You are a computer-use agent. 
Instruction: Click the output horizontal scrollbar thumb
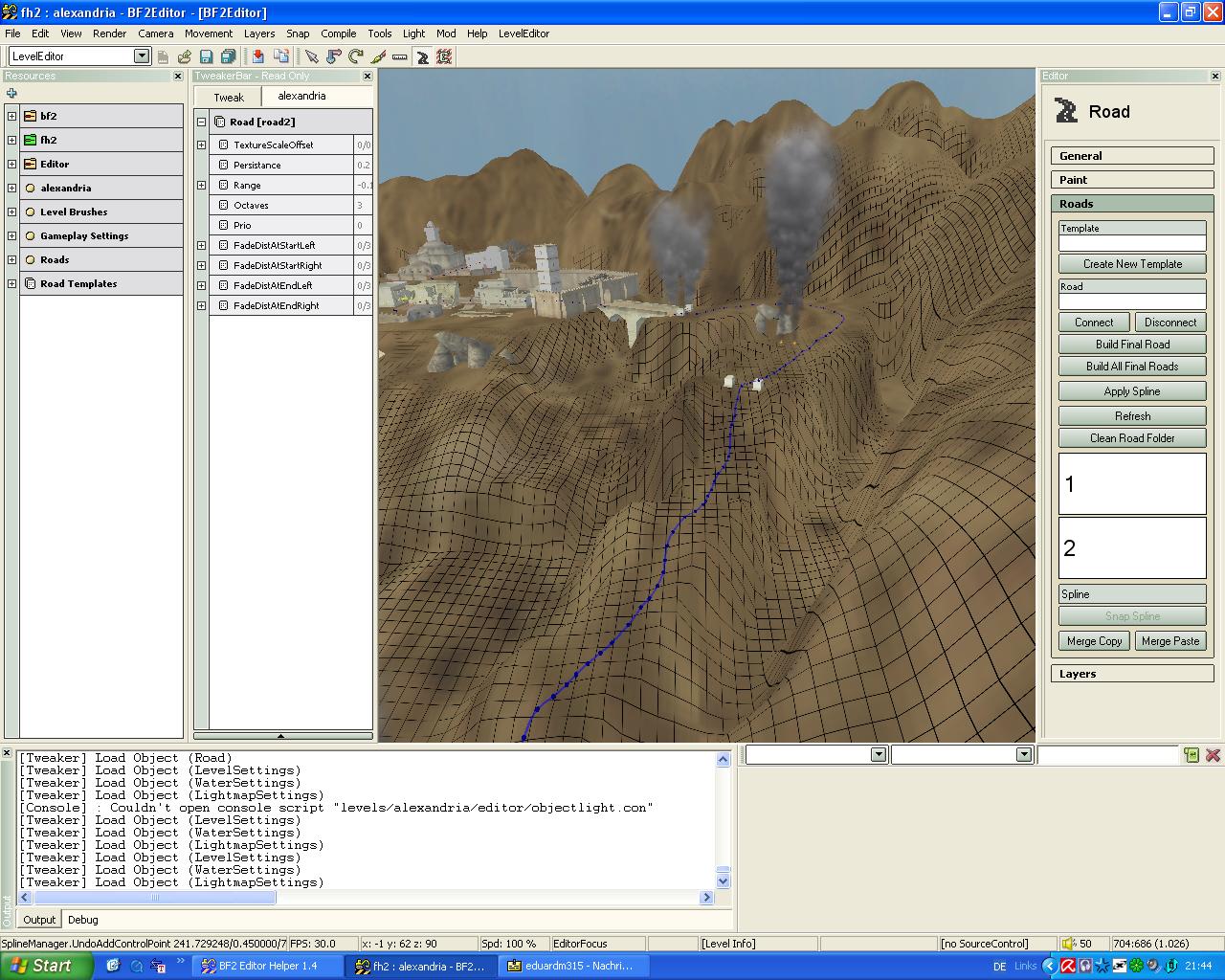154,898
